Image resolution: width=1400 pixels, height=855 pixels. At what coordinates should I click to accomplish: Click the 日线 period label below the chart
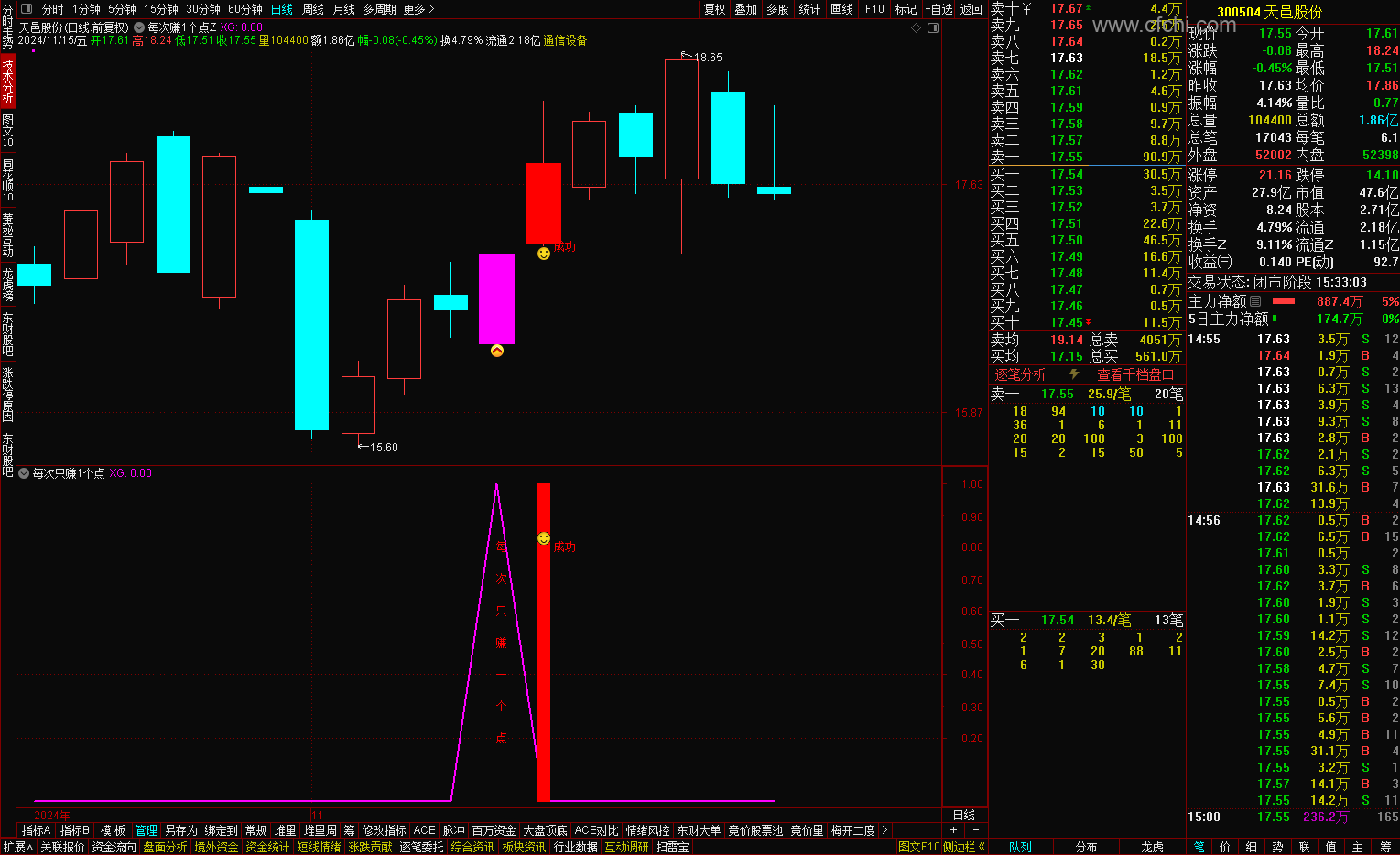click(964, 815)
